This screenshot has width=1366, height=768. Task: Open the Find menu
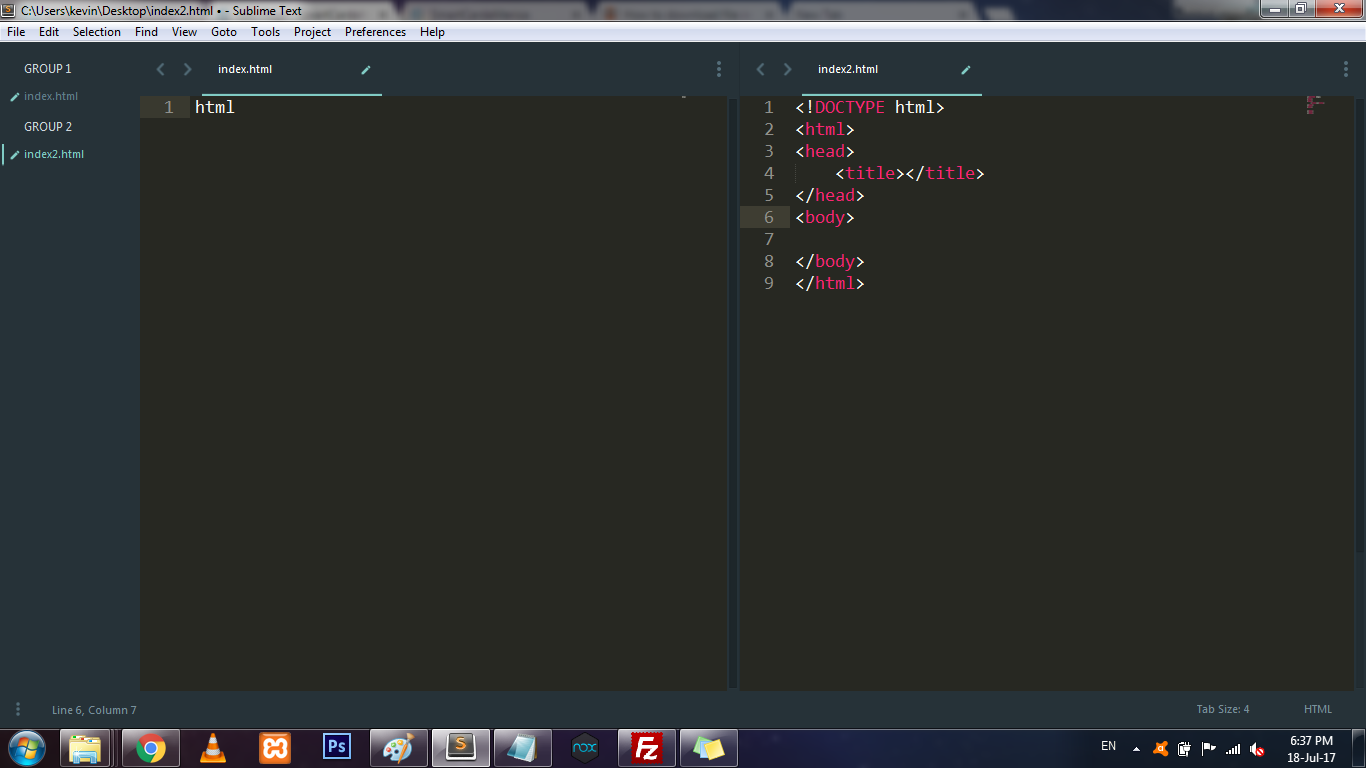[x=146, y=32]
